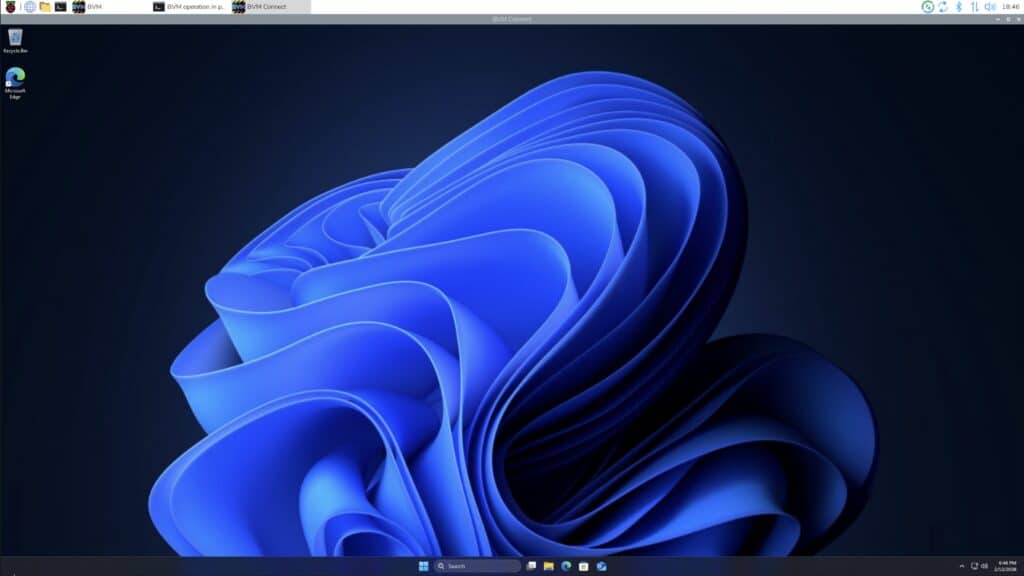Launch the terminal from the top panel

click(60, 7)
